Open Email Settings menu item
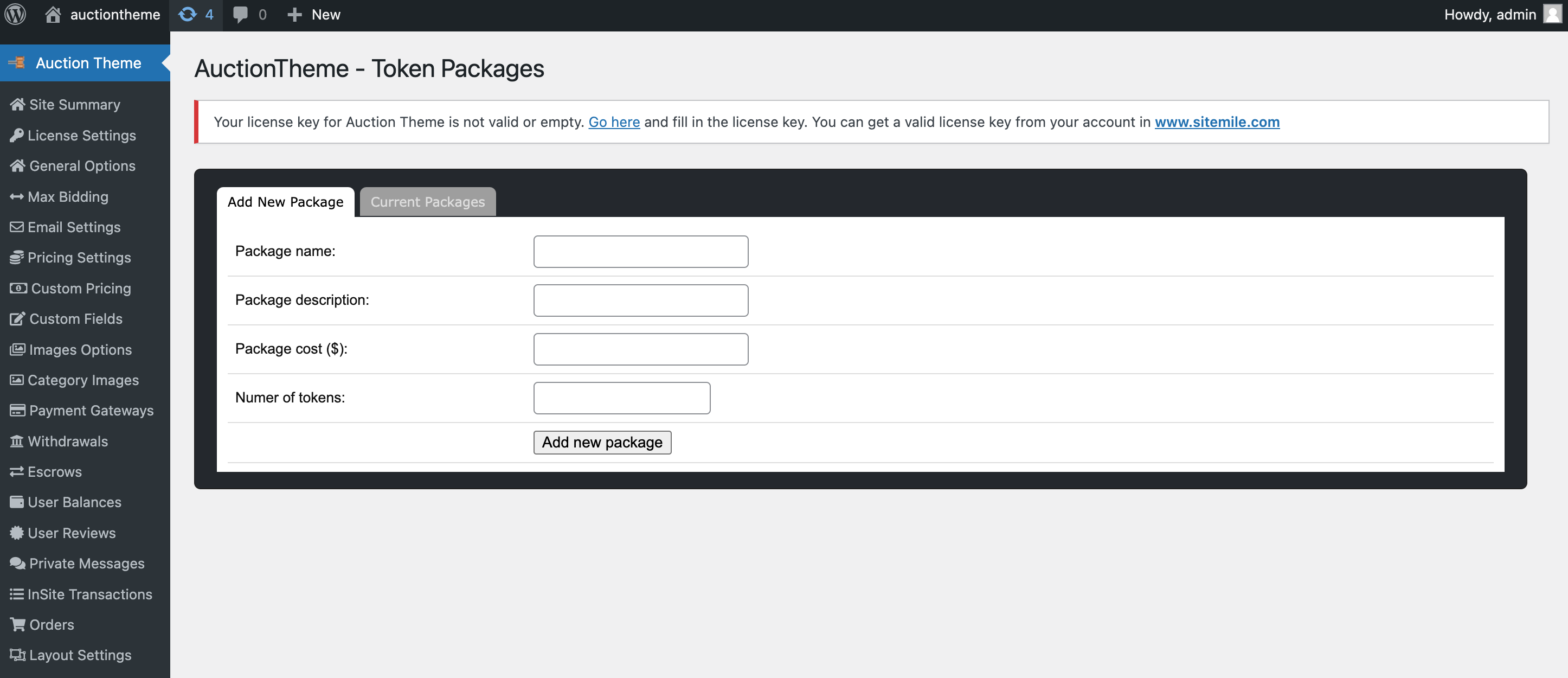Screen dimensions: 1568x678 click(74, 227)
